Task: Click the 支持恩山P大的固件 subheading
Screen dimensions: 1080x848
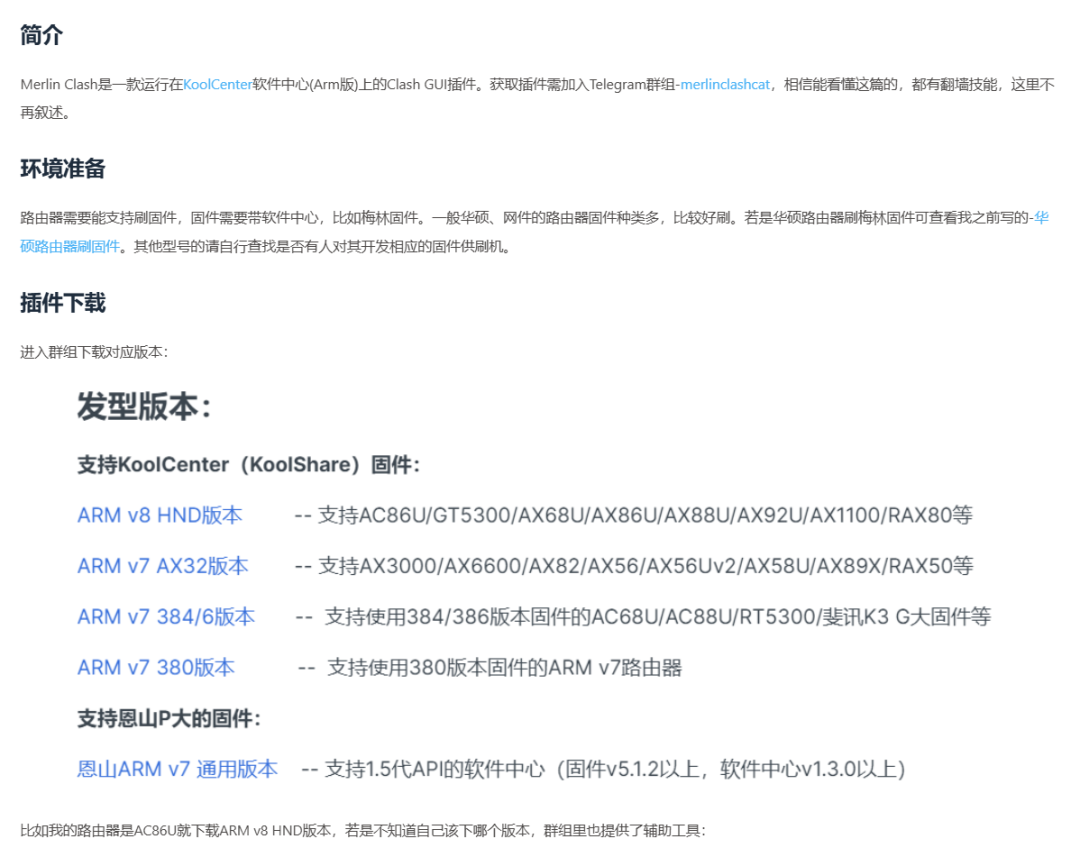Action: [169, 718]
